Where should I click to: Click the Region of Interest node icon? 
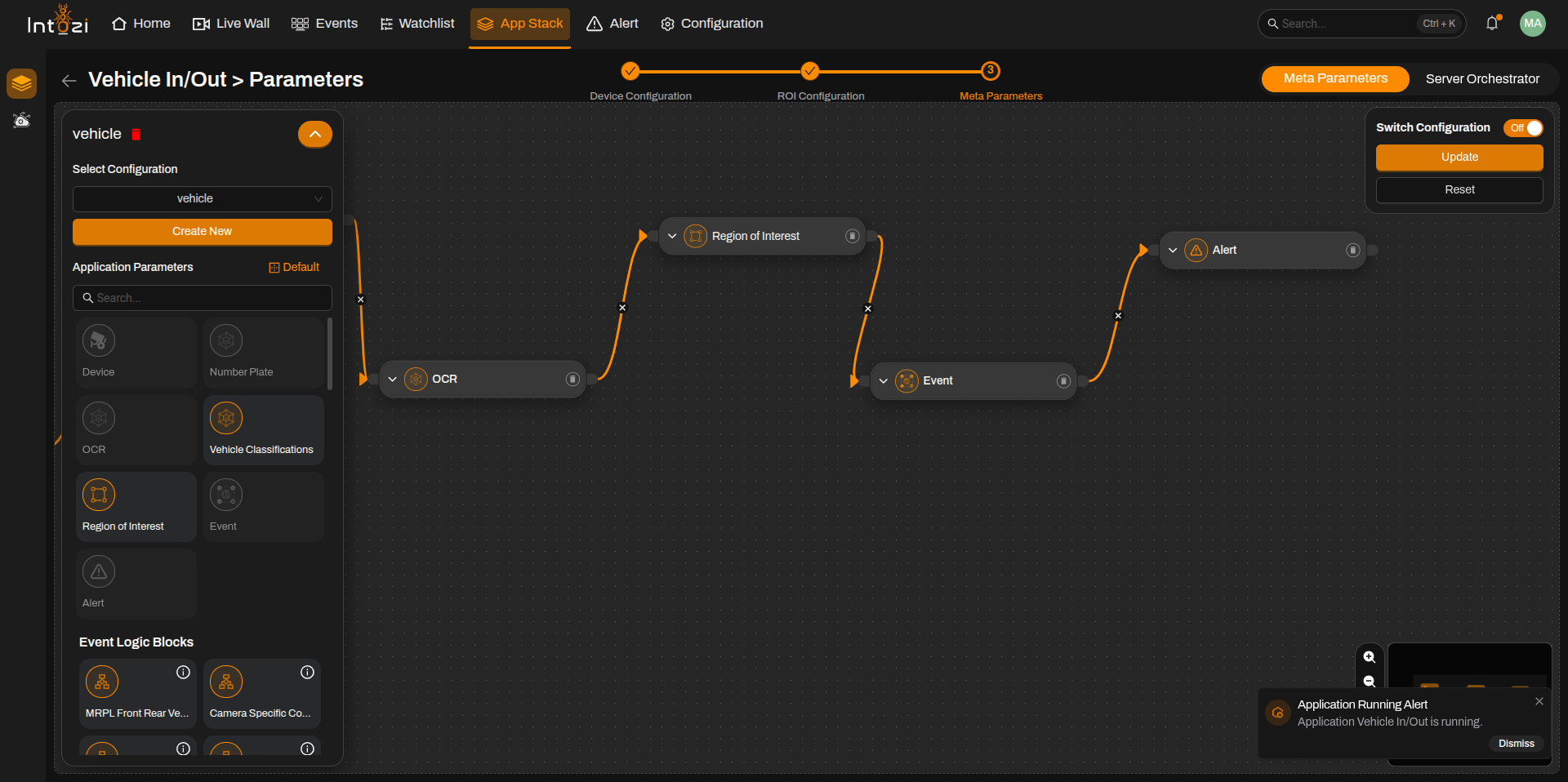695,237
